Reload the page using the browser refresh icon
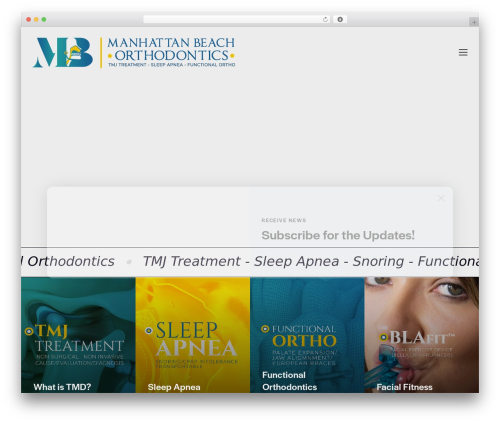 325,20
